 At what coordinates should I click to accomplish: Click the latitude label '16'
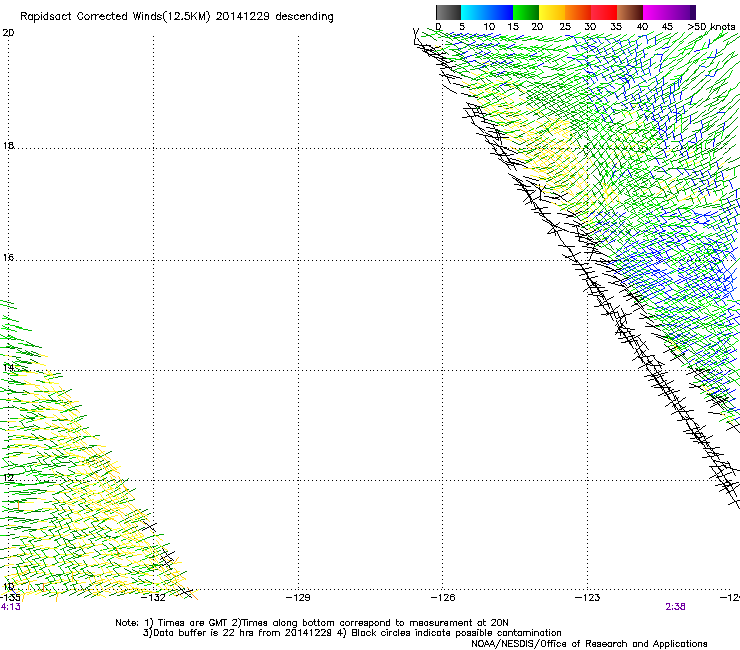[8, 257]
